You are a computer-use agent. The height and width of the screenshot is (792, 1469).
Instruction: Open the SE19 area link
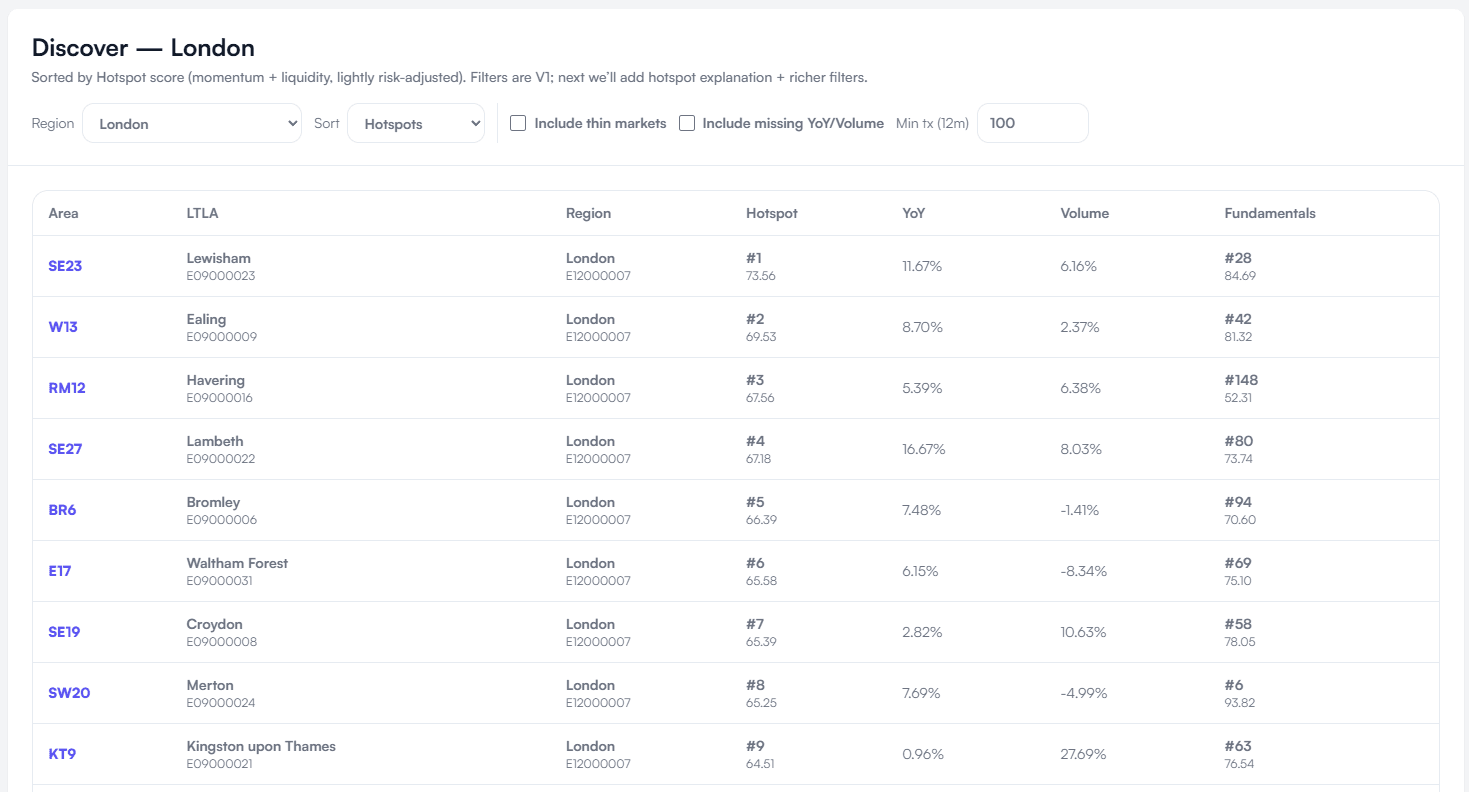click(x=64, y=632)
